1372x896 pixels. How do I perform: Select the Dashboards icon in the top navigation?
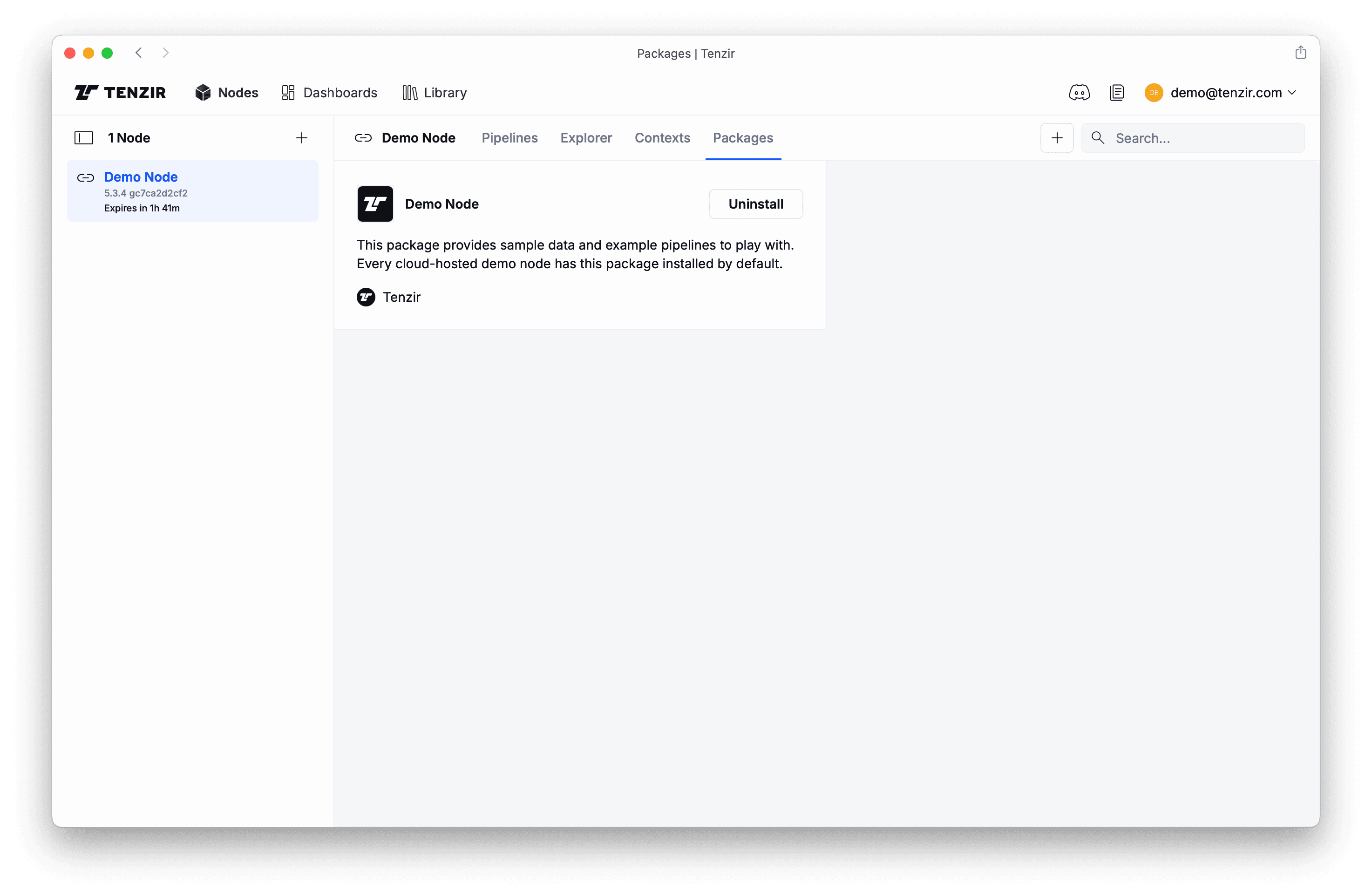click(x=289, y=92)
